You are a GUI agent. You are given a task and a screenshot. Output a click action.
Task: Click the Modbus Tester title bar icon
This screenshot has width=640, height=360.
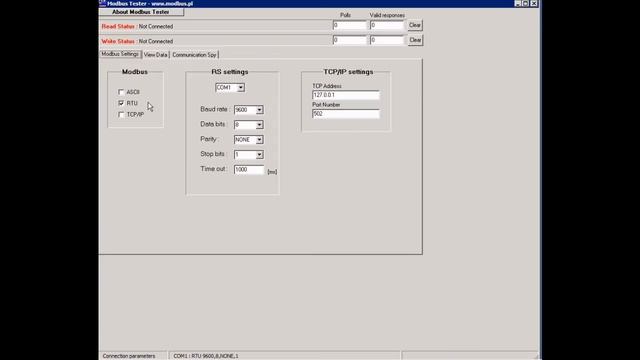click(102, 3)
